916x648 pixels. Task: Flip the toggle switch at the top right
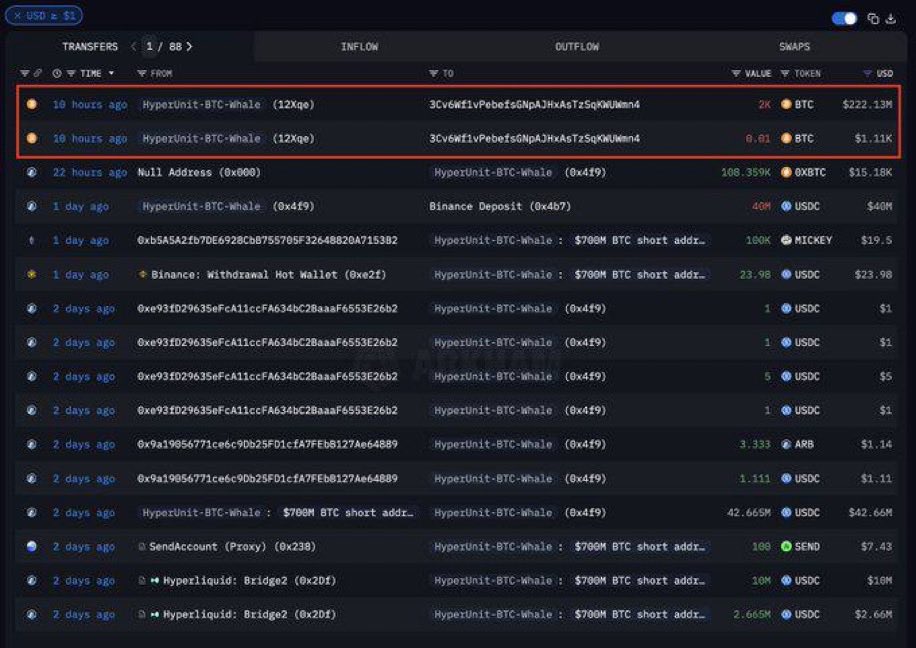point(843,17)
